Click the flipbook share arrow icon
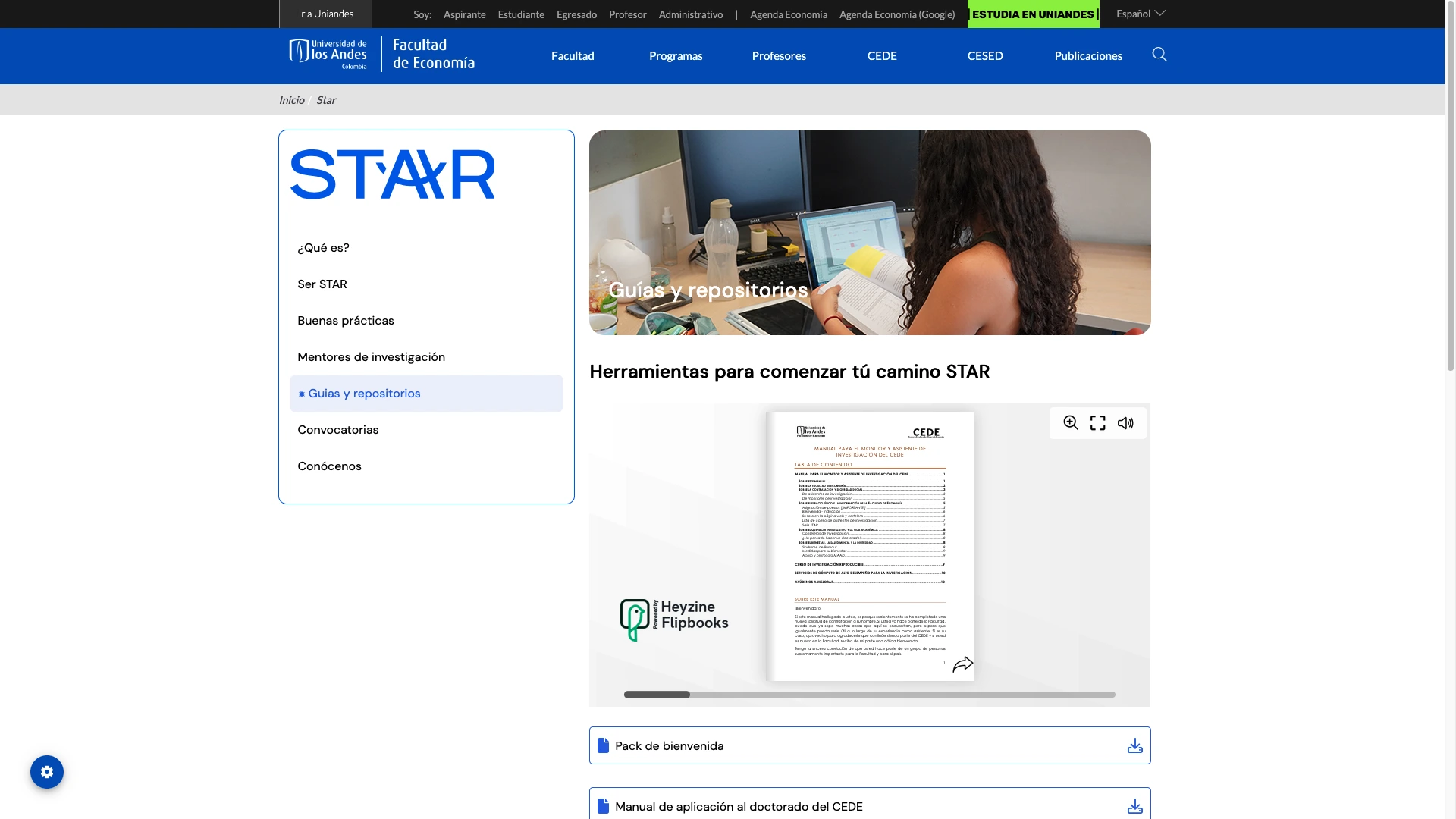The width and height of the screenshot is (1456, 819). click(962, 664)
